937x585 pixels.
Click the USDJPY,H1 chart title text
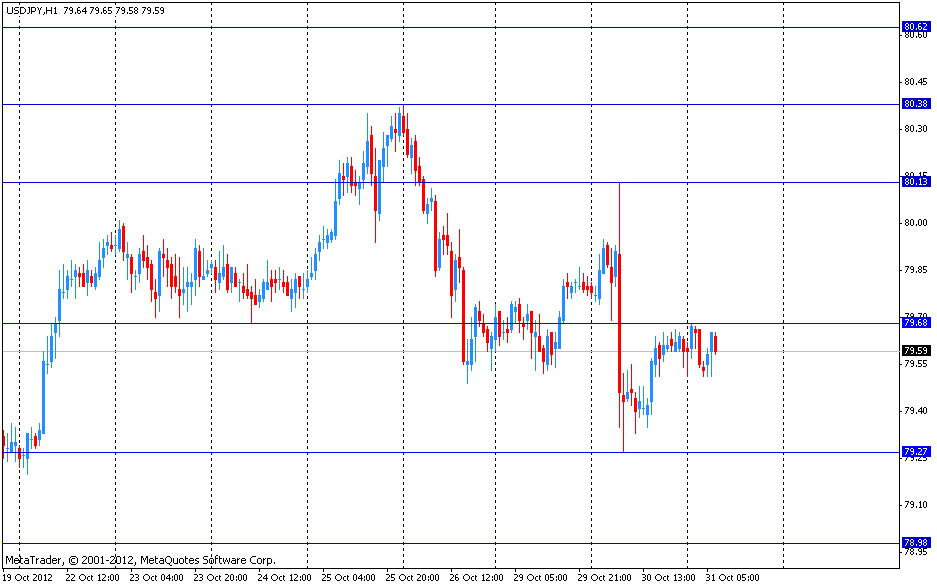30,10
